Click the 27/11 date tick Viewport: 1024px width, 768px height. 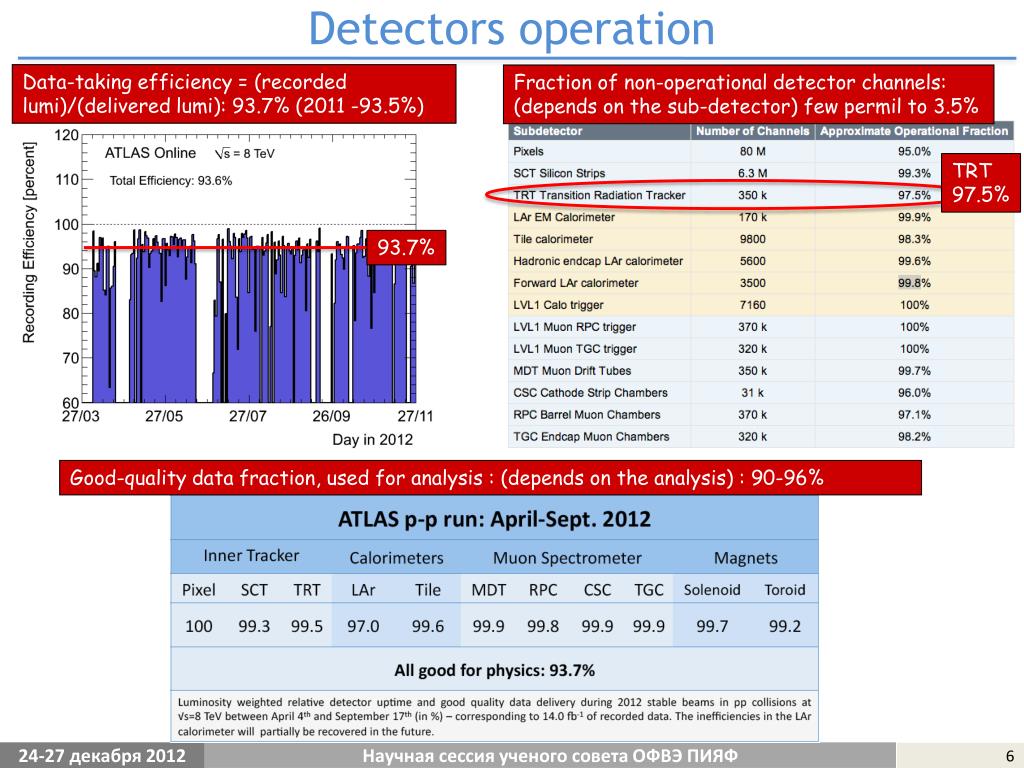[415, 417]
